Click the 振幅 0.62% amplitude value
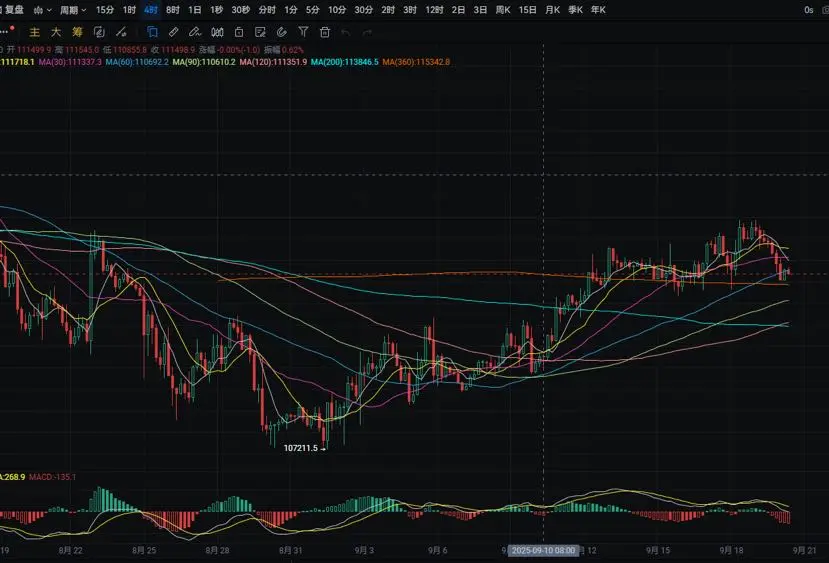Viewport: 829px width, 563px height. (x=284, y=50)
